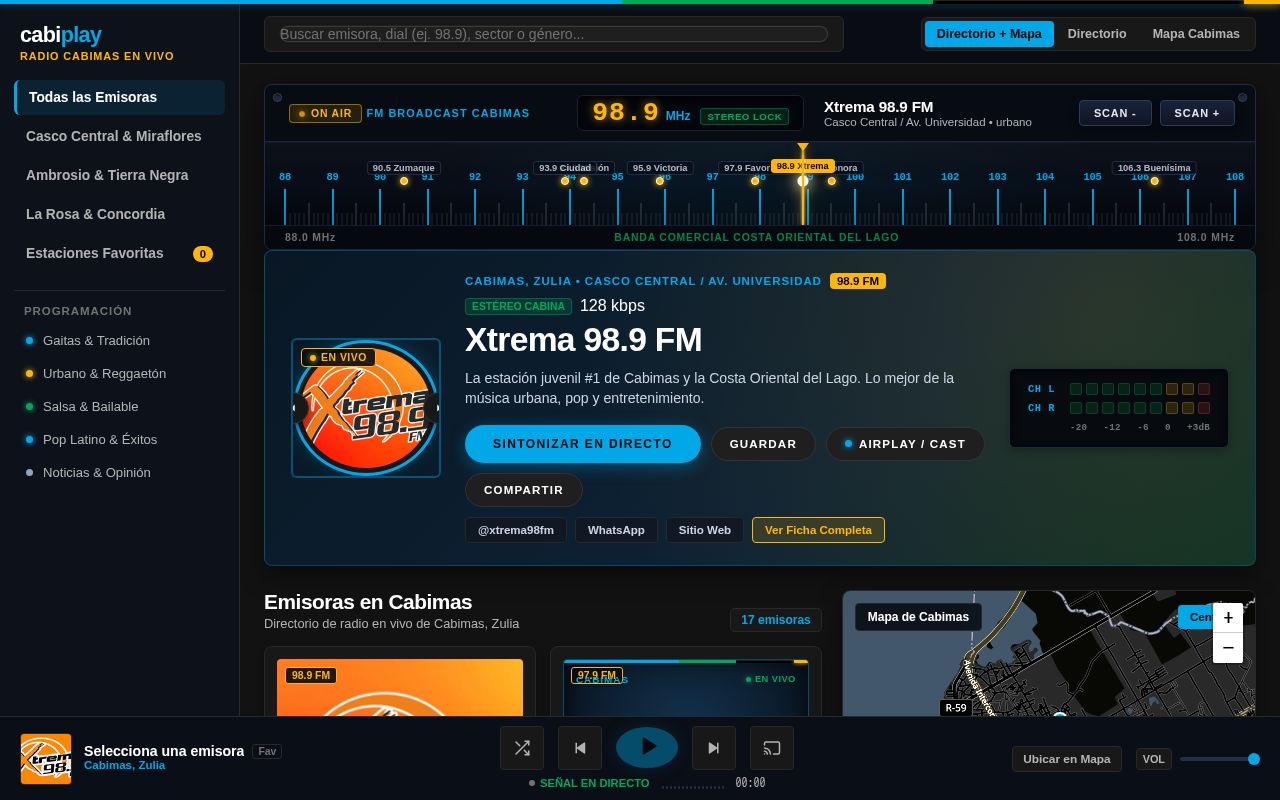Click the player bar station thumbnail

(46, 759)
